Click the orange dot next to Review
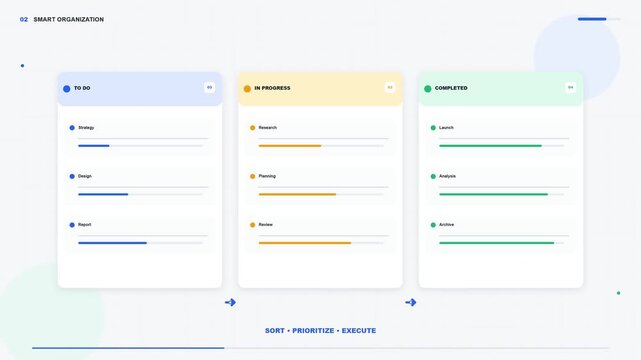The height and width of the screenshot is (360, 641). [253, 225]
